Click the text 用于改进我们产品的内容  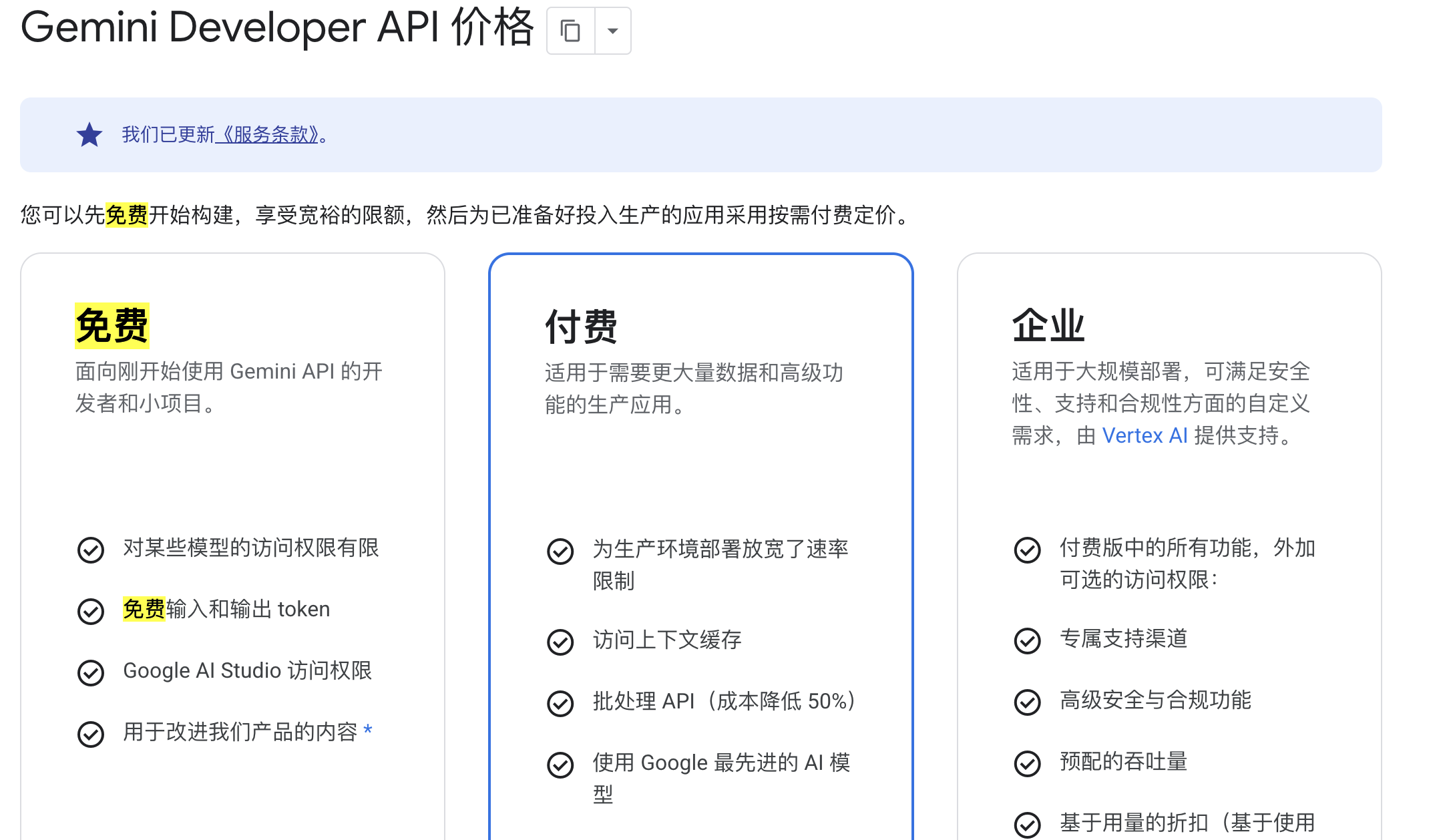coord(240,732)
